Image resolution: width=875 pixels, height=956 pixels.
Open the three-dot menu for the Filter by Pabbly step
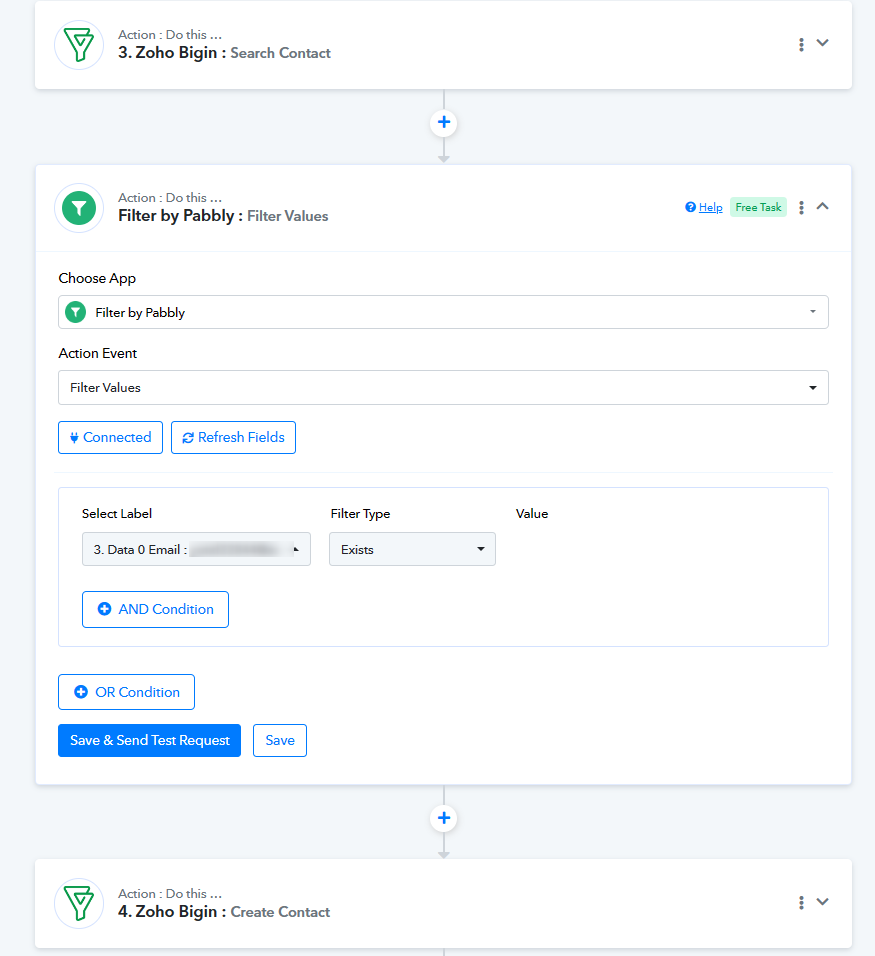(801, 207)
